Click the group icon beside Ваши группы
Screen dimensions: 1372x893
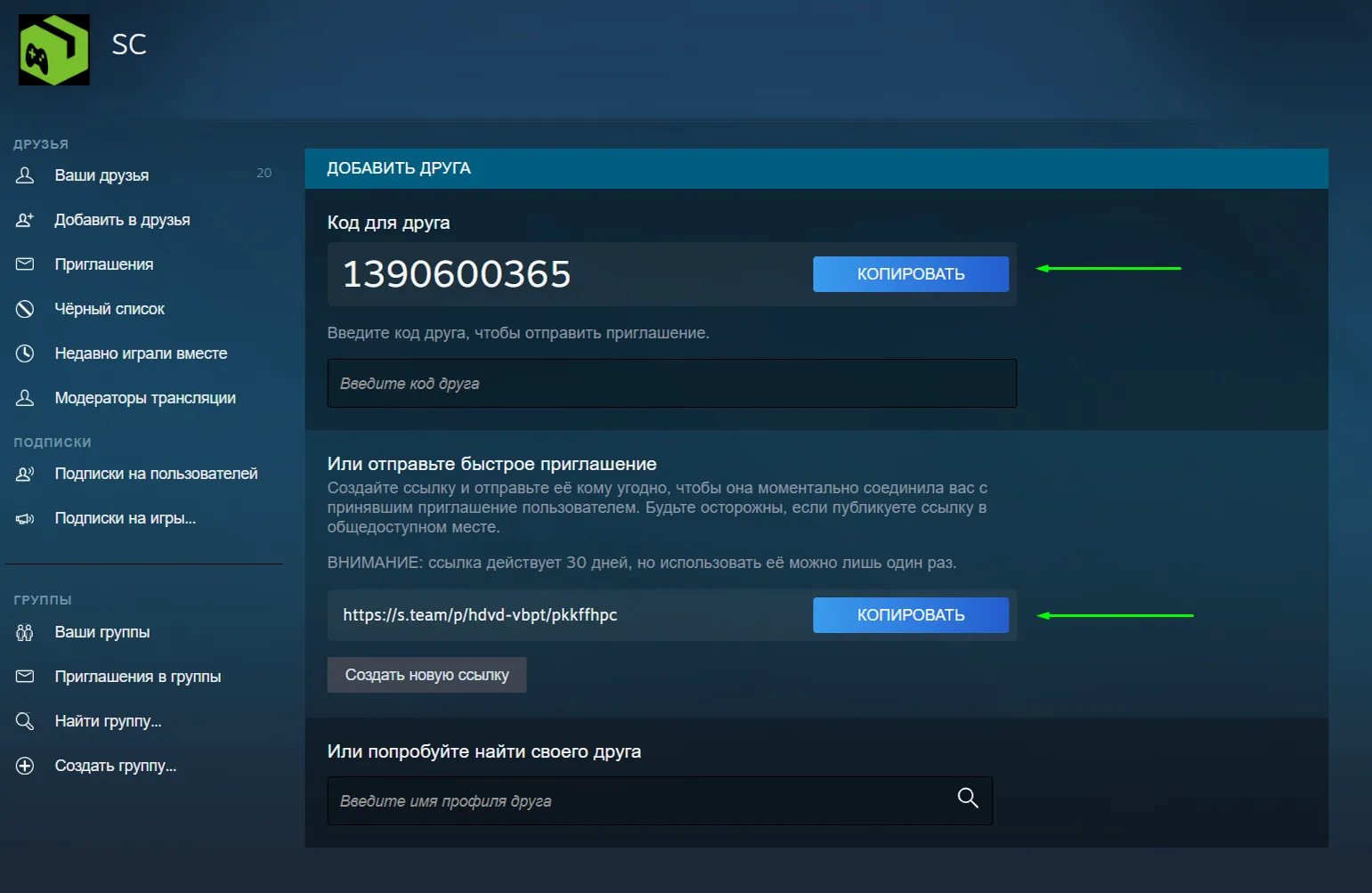pos(25,632)
